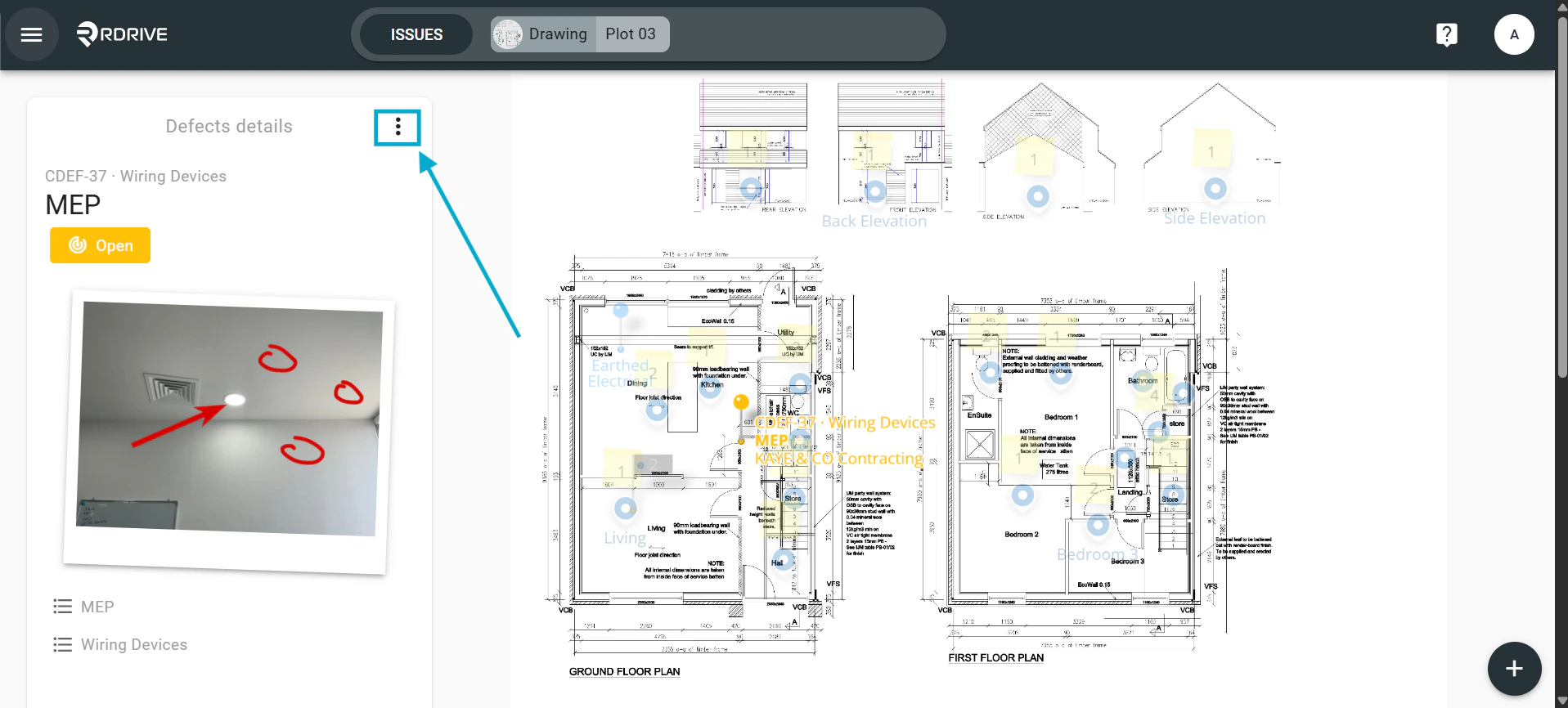Click the FIRST FLOOR PLAN title
This screenshot has height=708, width=1568.
click(x=995, y=658)
